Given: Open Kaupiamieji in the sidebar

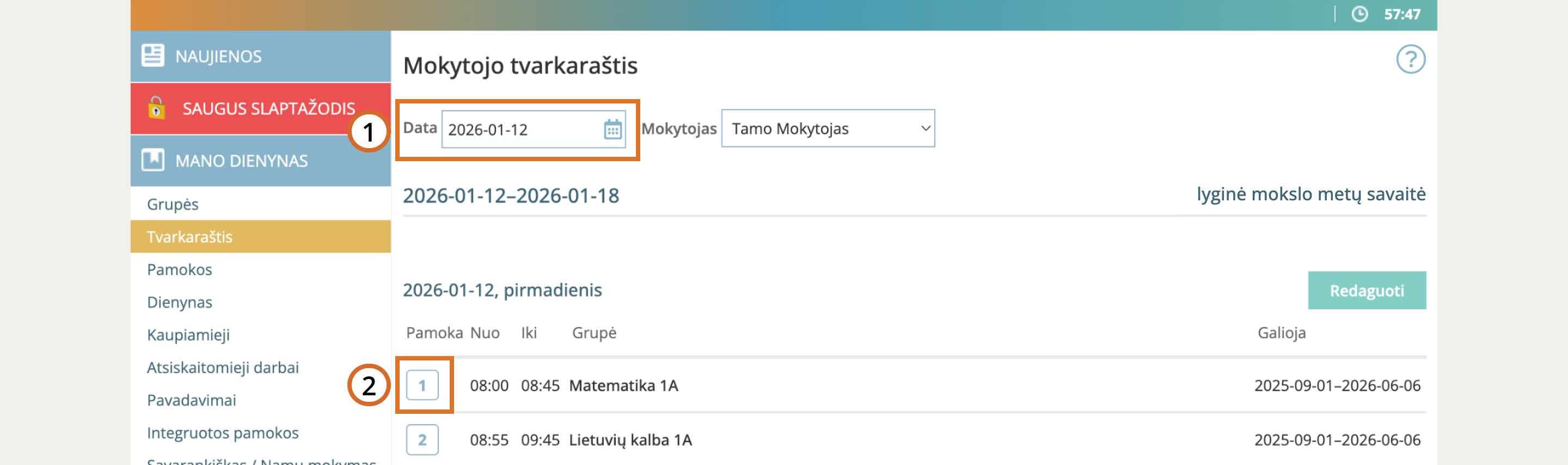Looking at the screenshot, I should click(188, 335).
